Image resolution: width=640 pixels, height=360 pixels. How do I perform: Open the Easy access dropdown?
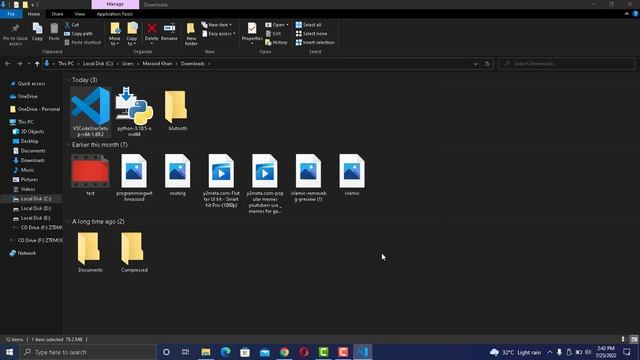[219, 33]
